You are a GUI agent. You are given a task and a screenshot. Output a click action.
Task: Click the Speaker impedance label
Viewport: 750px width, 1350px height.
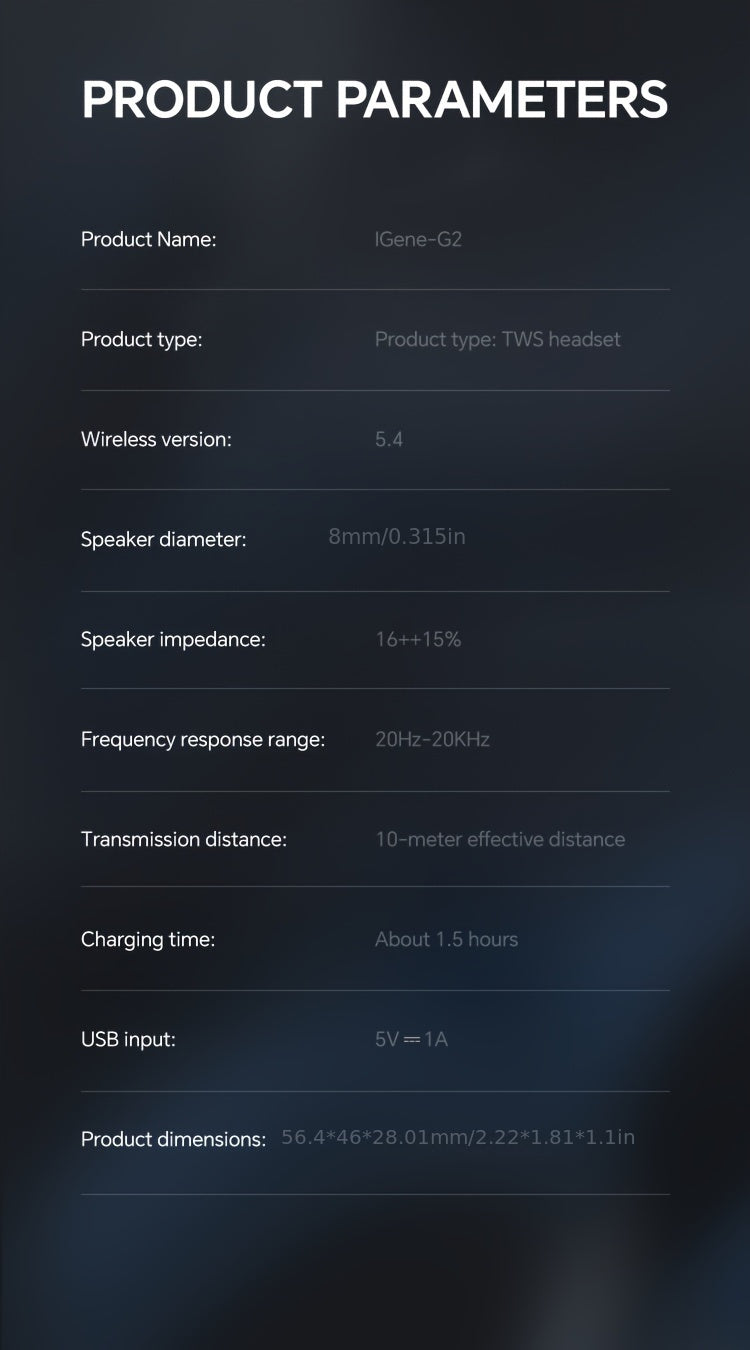point(173,640)
